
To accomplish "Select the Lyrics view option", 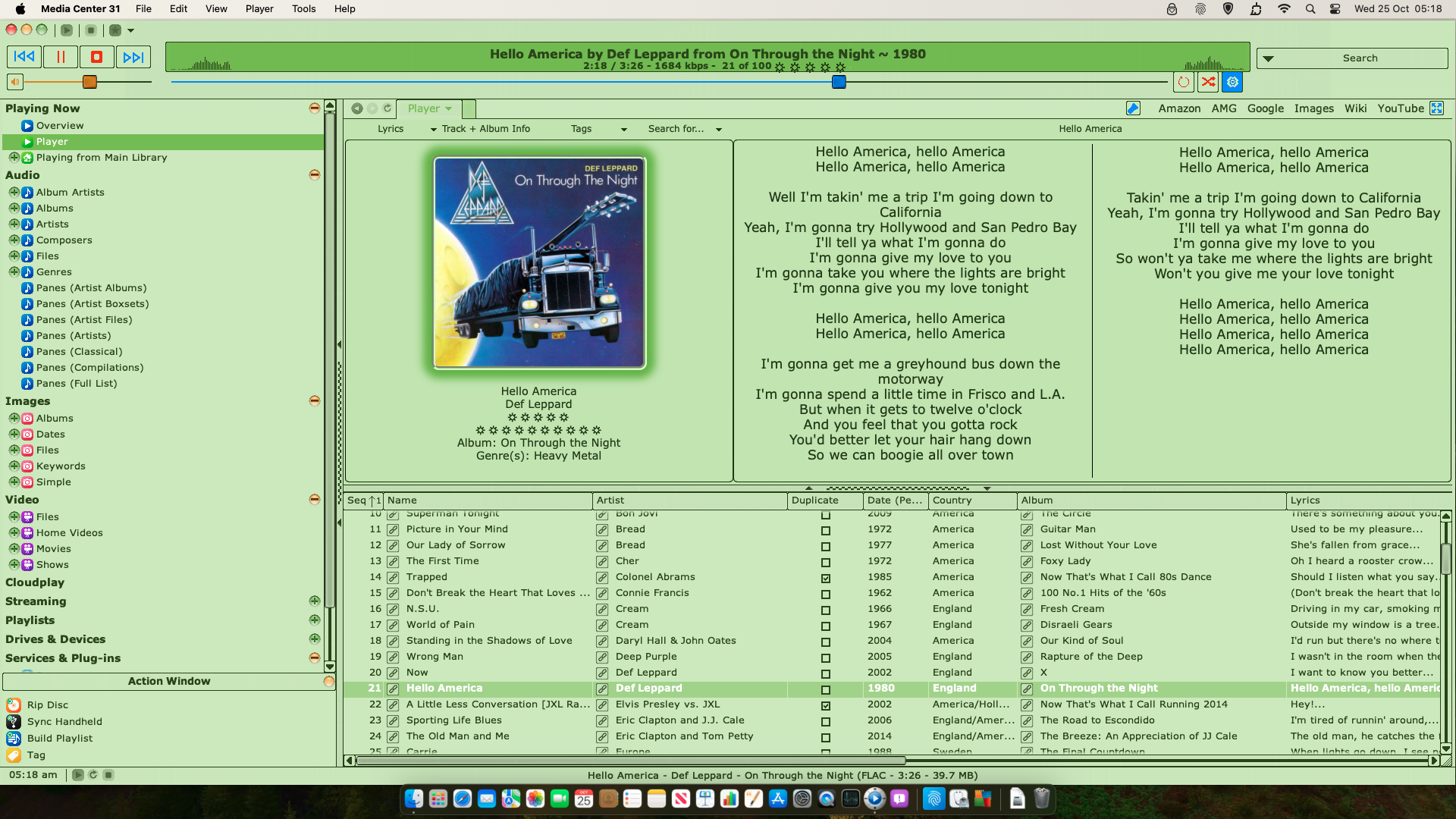I will 391,129.
